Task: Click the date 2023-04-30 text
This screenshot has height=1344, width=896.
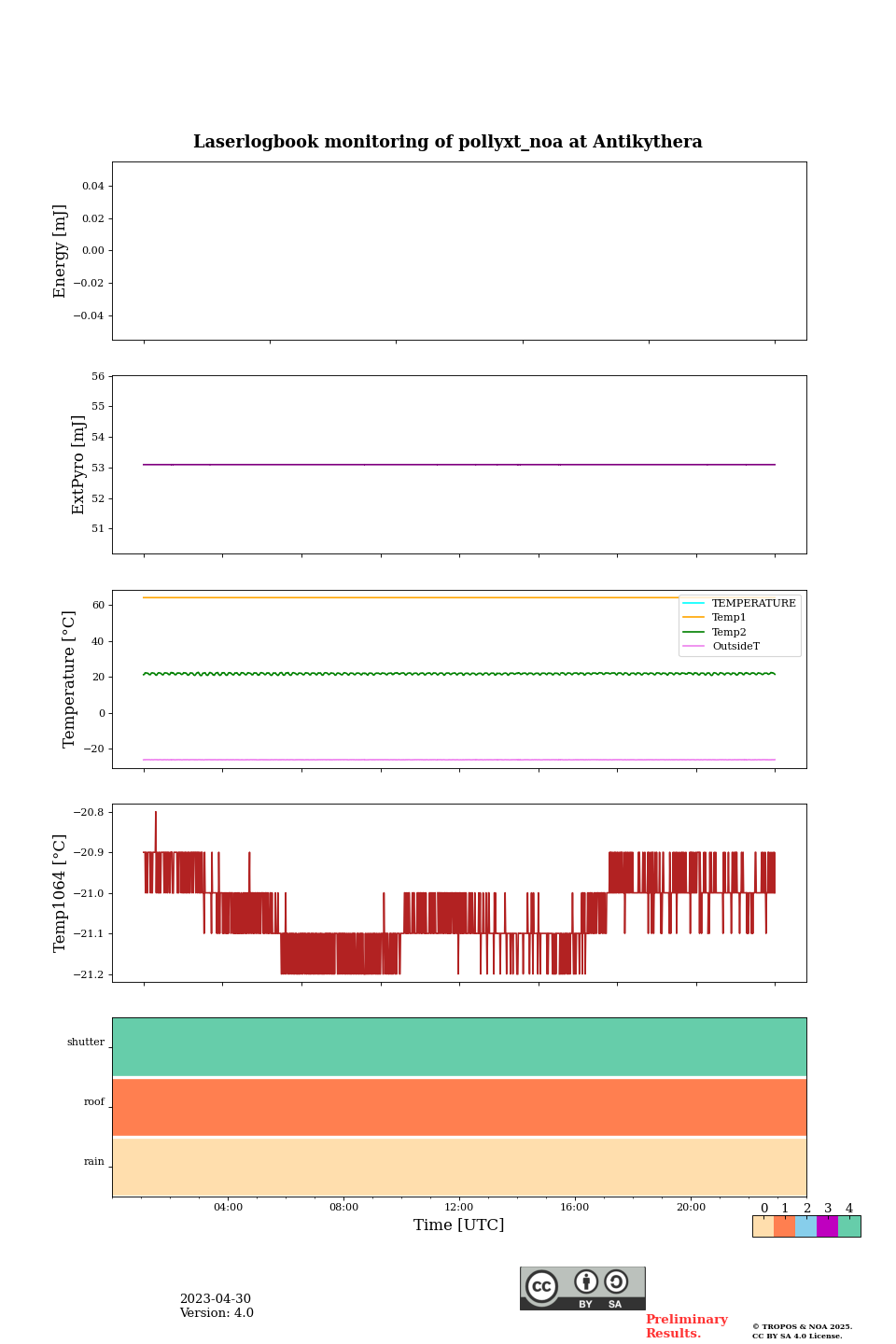Action: (x=216, y=1299)
